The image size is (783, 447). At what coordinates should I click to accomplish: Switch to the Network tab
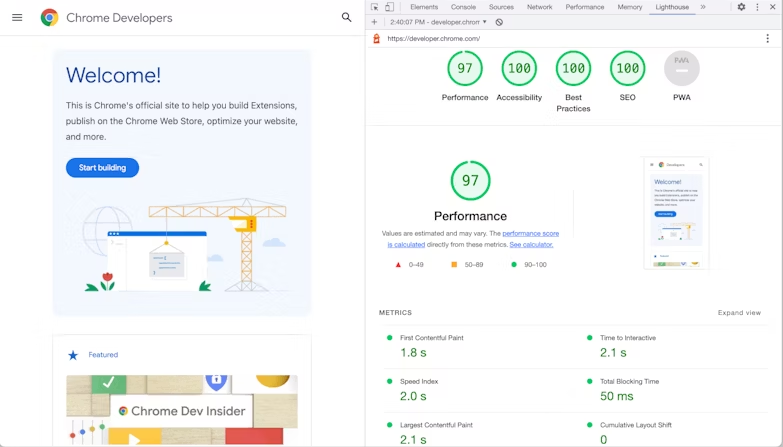[x=539, y=7]
